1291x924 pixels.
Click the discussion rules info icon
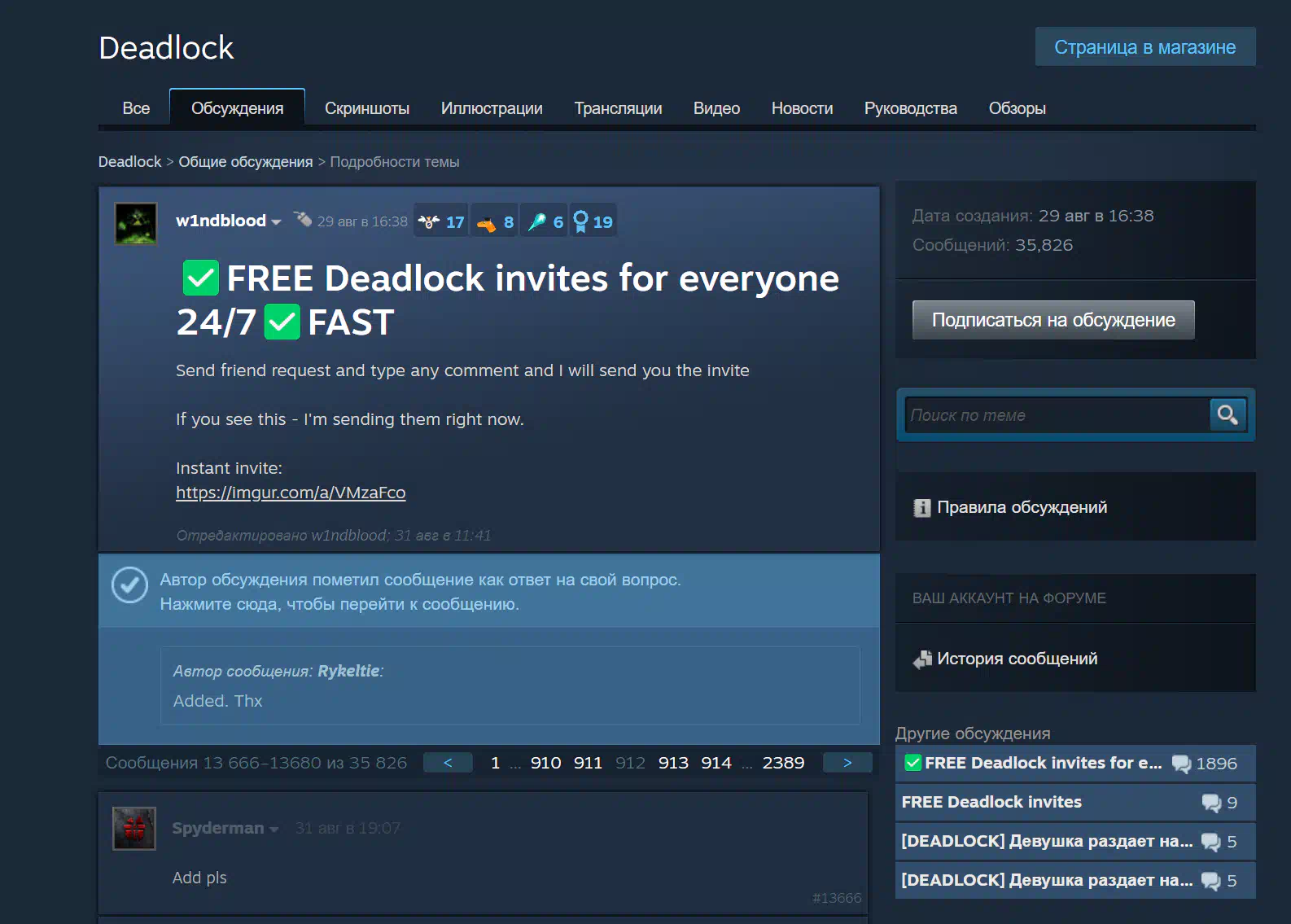point(921,508)
